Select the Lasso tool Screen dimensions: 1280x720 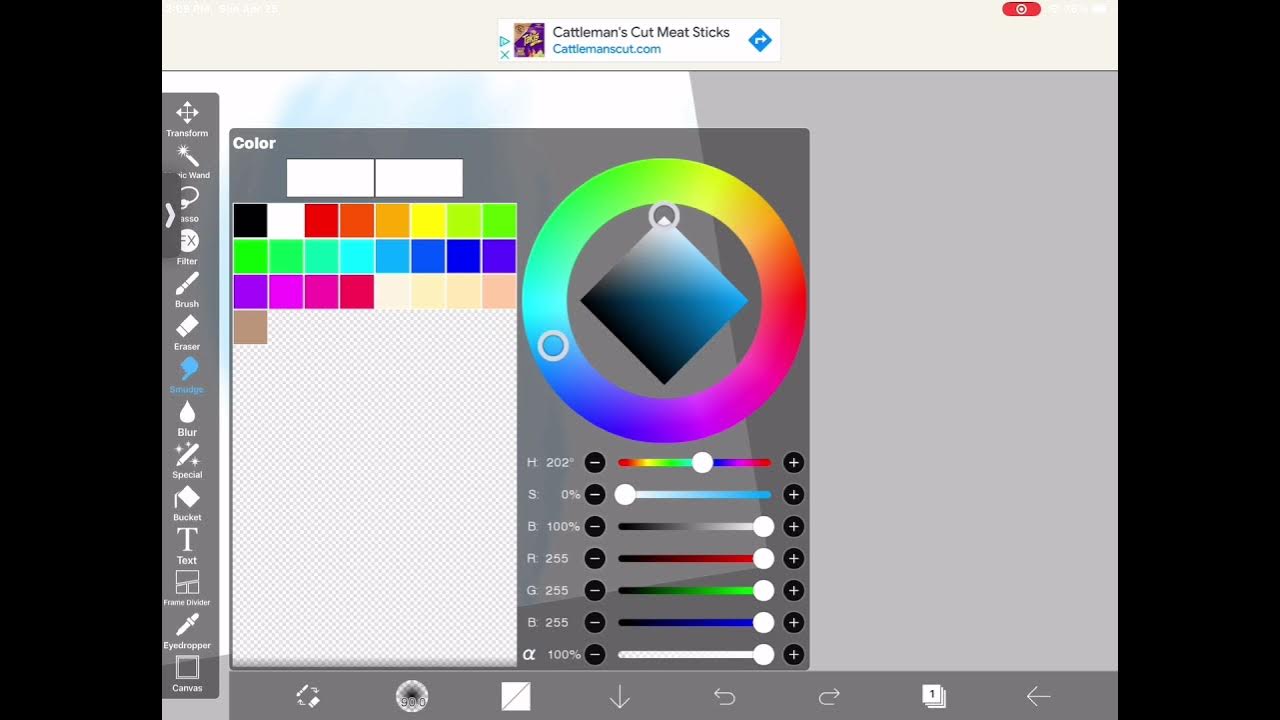188,203
